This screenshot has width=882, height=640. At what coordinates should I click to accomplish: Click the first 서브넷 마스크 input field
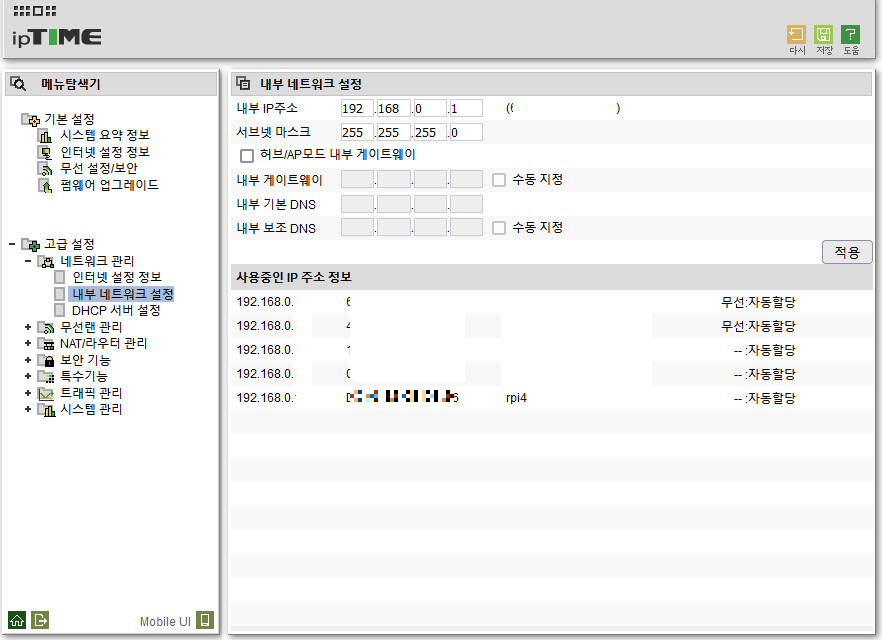point(357,131)
